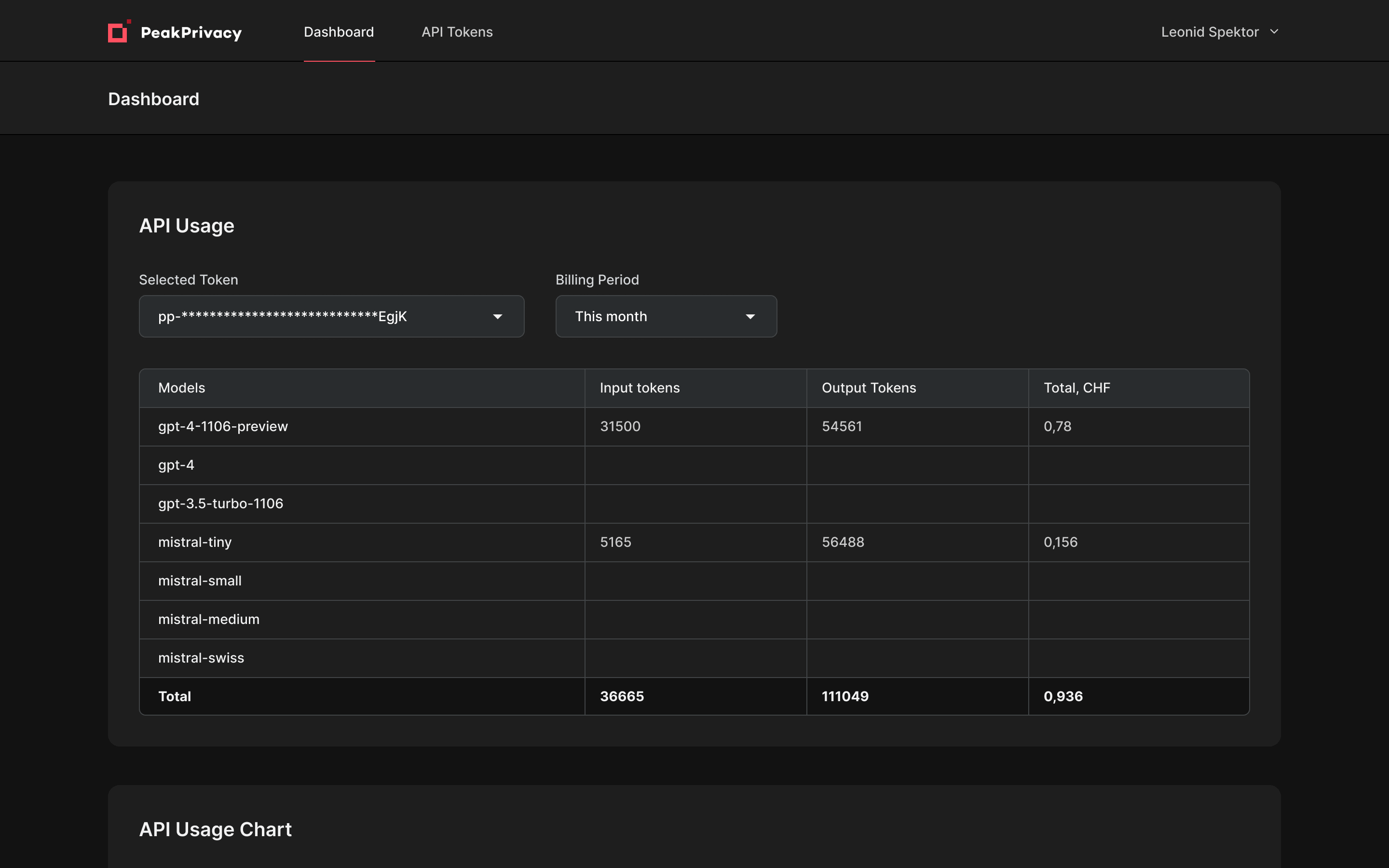The height and width of the screenshot is (868, 1389).
Task: Select the gpt-4-1106-preview row name
Action: [223, 427]
